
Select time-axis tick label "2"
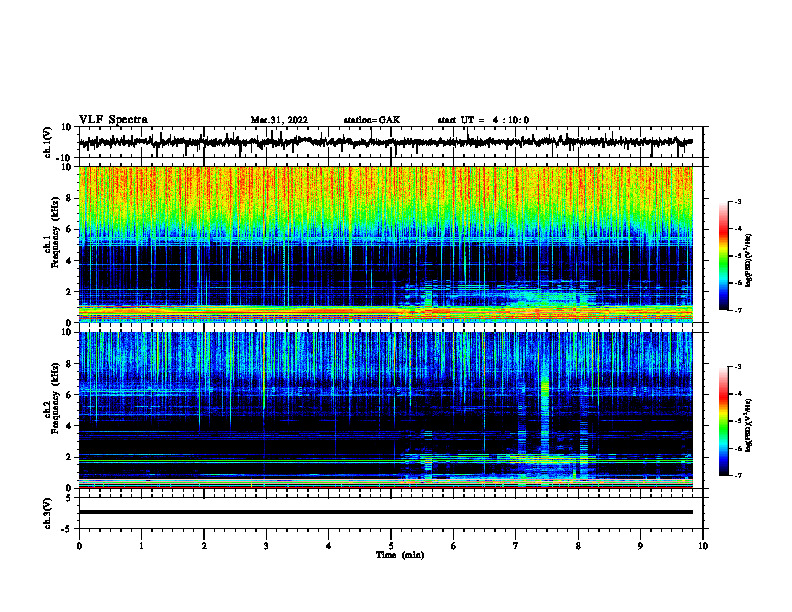204,546
